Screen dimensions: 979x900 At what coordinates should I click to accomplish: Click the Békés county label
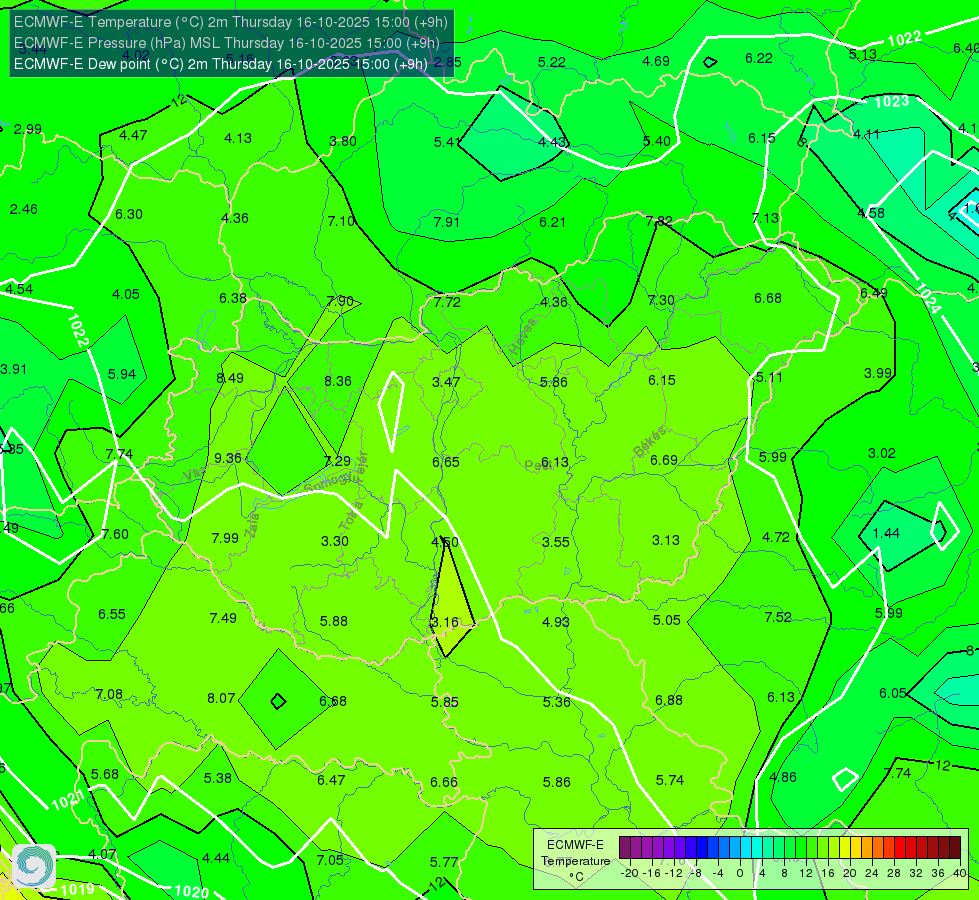tap(649, 442)
